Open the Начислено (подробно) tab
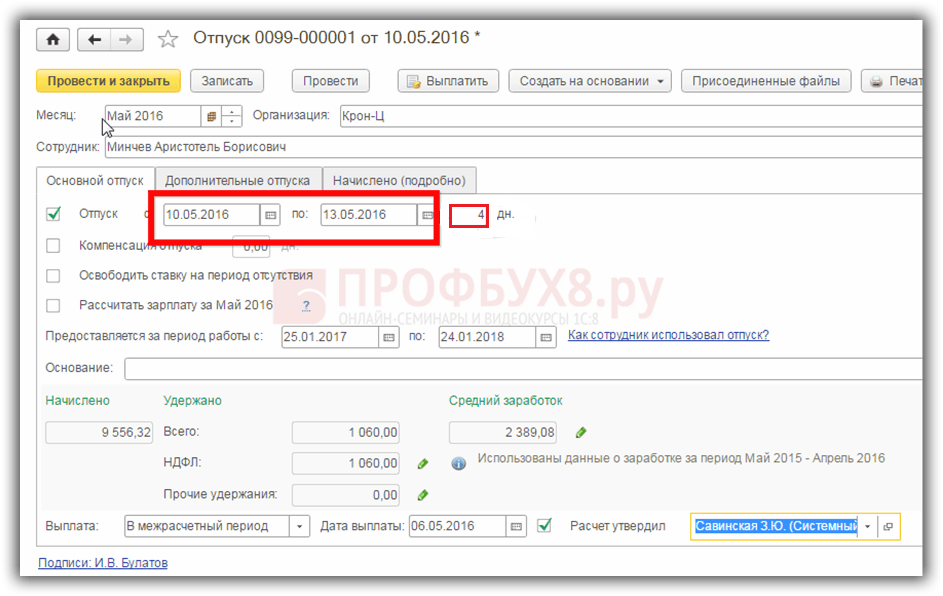This screenshot has height=596, width=943. [x=399, y=180]
